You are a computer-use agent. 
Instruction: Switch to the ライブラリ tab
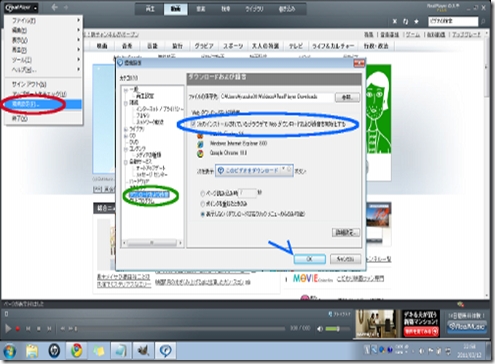(x=254, y=9)
